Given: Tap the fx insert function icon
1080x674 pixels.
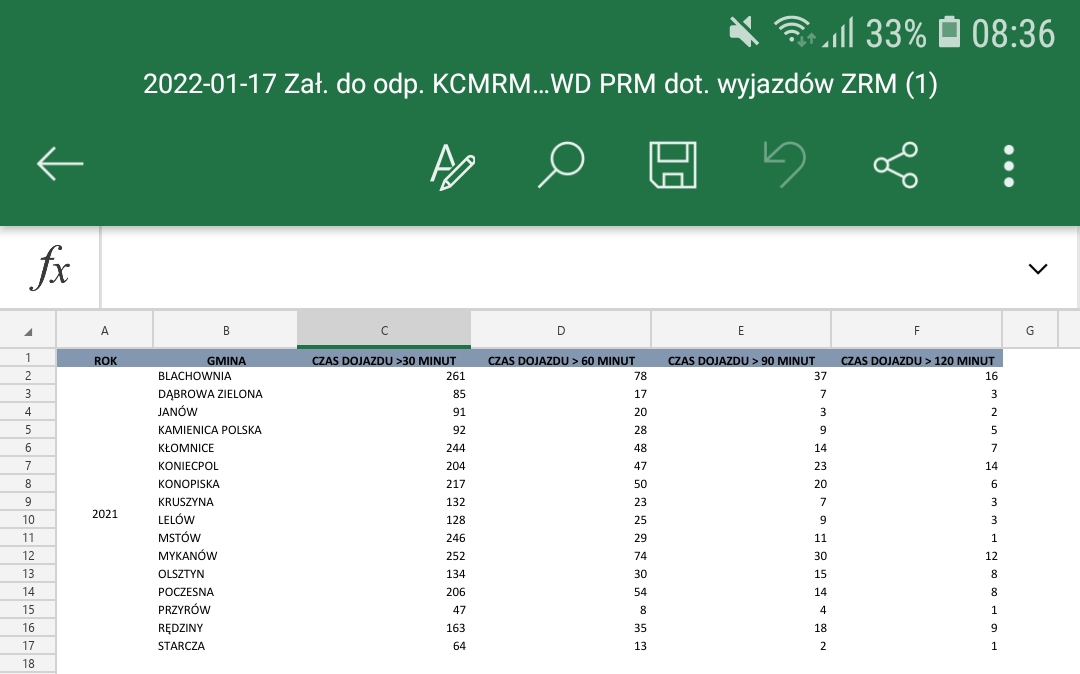Looking at the screenshot, I should (x=50, y=268).
